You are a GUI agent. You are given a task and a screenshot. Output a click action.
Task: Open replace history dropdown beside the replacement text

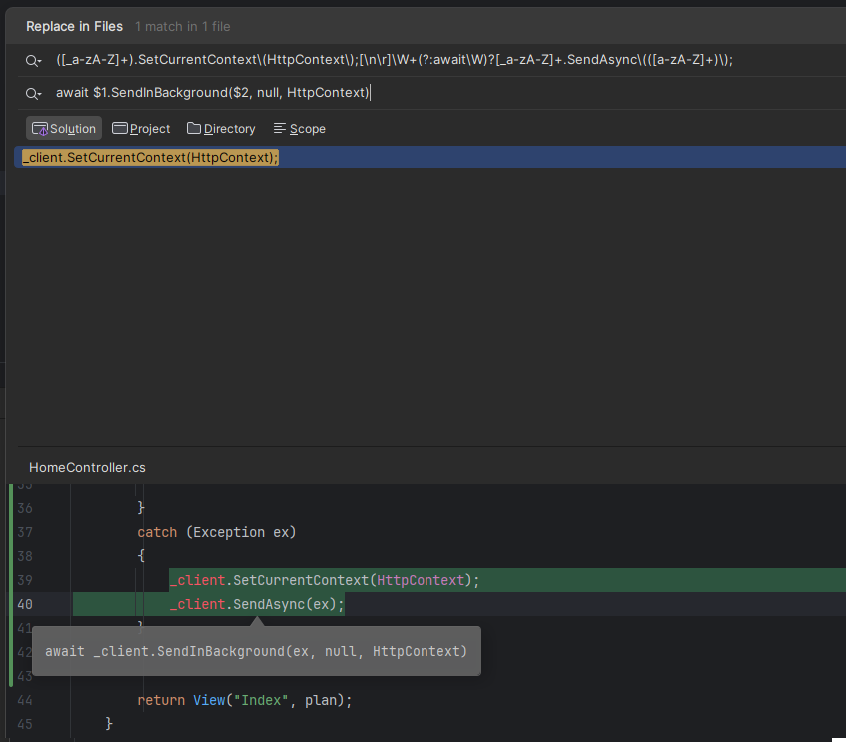tap(33, 94)
